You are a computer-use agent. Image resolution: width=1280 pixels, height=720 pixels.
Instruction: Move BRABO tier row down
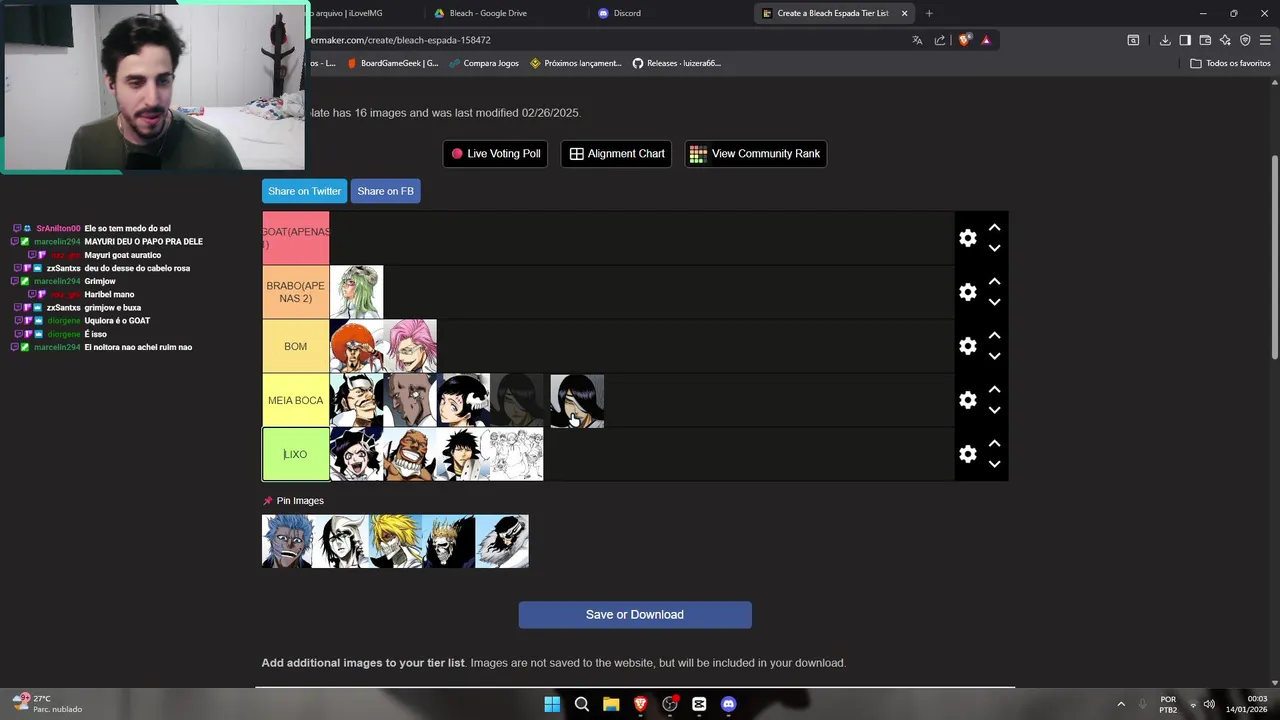click(994, 302)
